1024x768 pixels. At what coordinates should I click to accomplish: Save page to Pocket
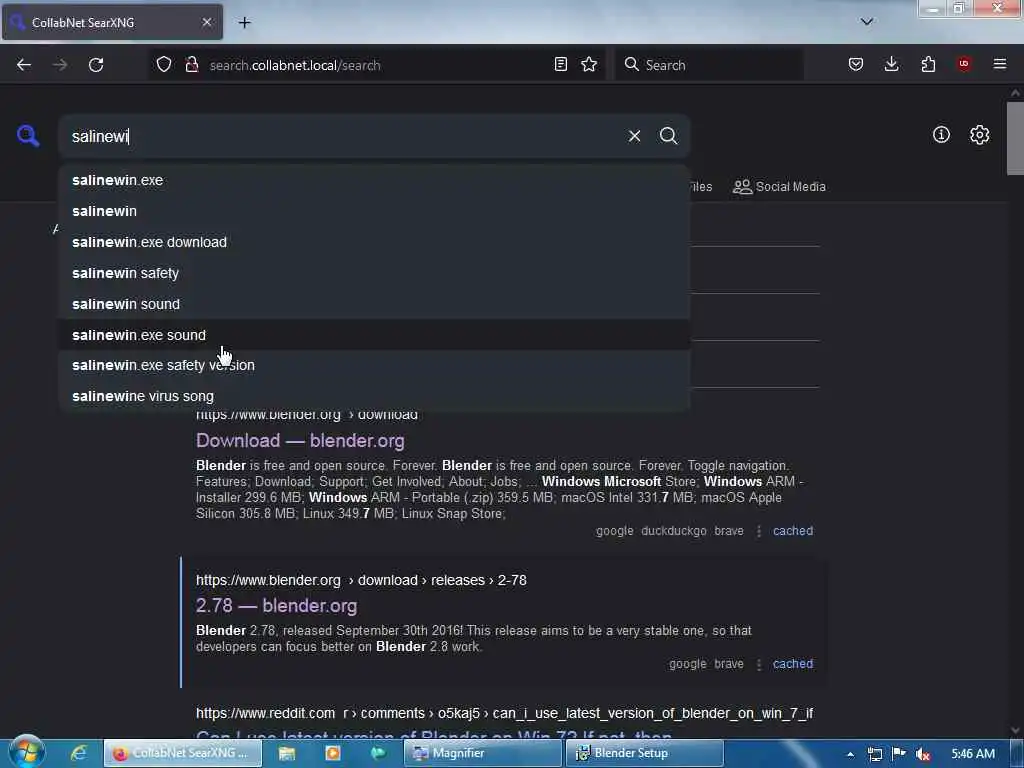point(856,65)
